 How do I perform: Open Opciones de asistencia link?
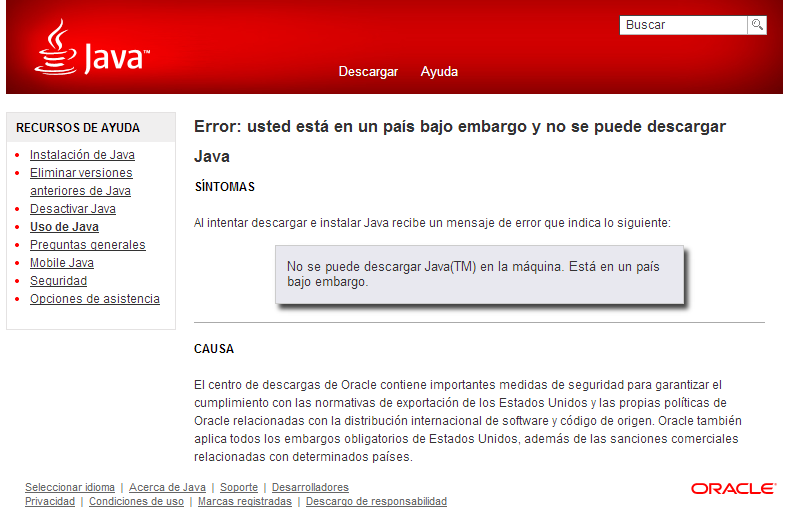pyautogui.click(x=94, y=299)
